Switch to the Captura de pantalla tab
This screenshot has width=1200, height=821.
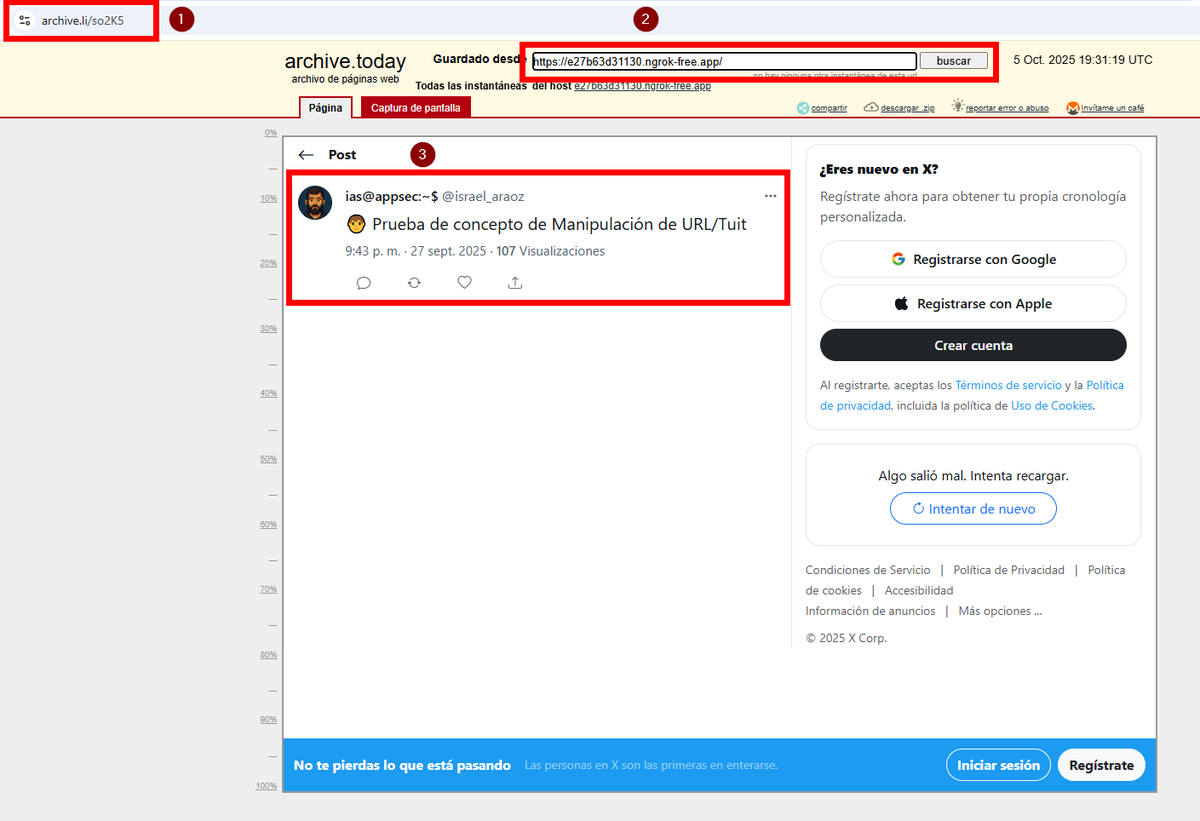(x=416, y=108)
